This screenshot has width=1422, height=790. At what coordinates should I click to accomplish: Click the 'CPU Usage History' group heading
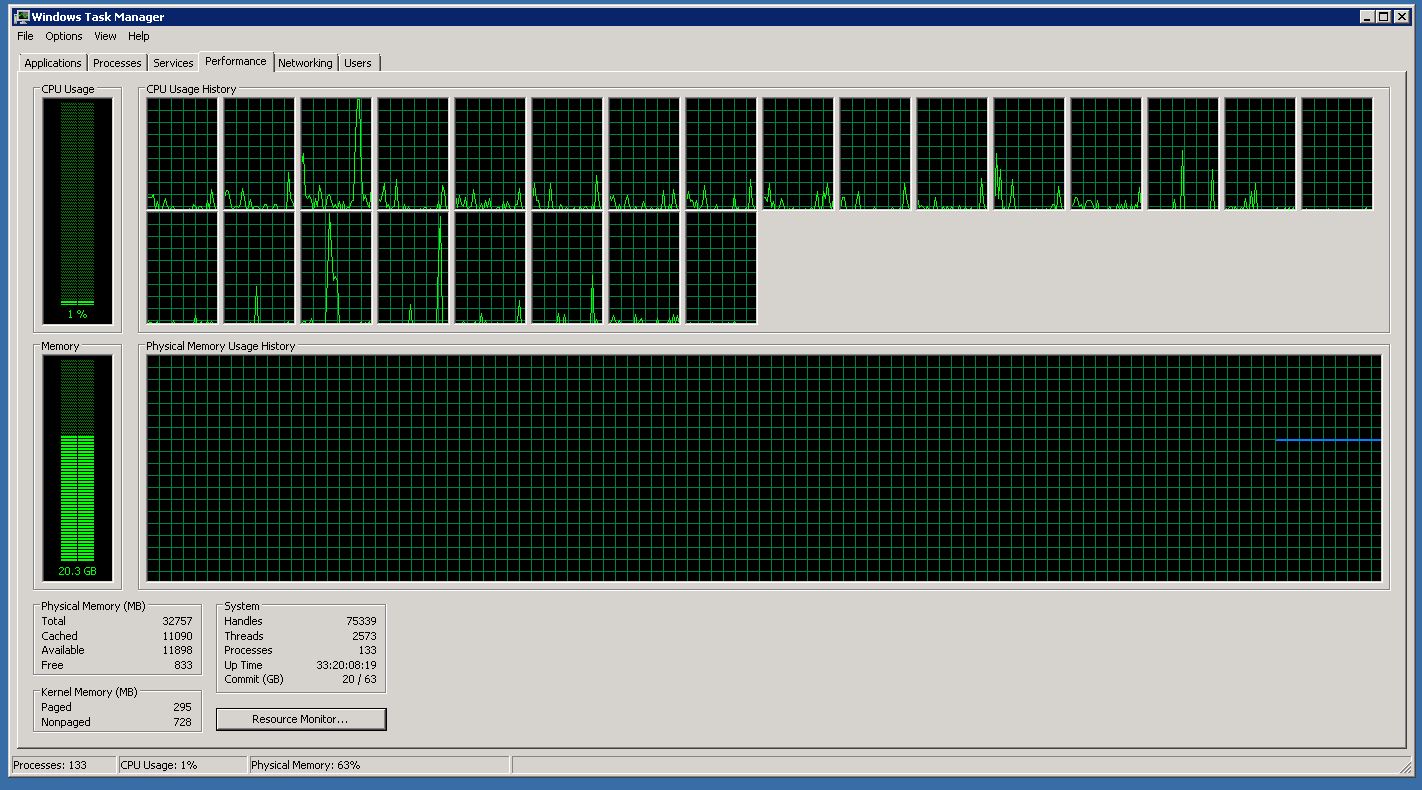pos(192,89)
